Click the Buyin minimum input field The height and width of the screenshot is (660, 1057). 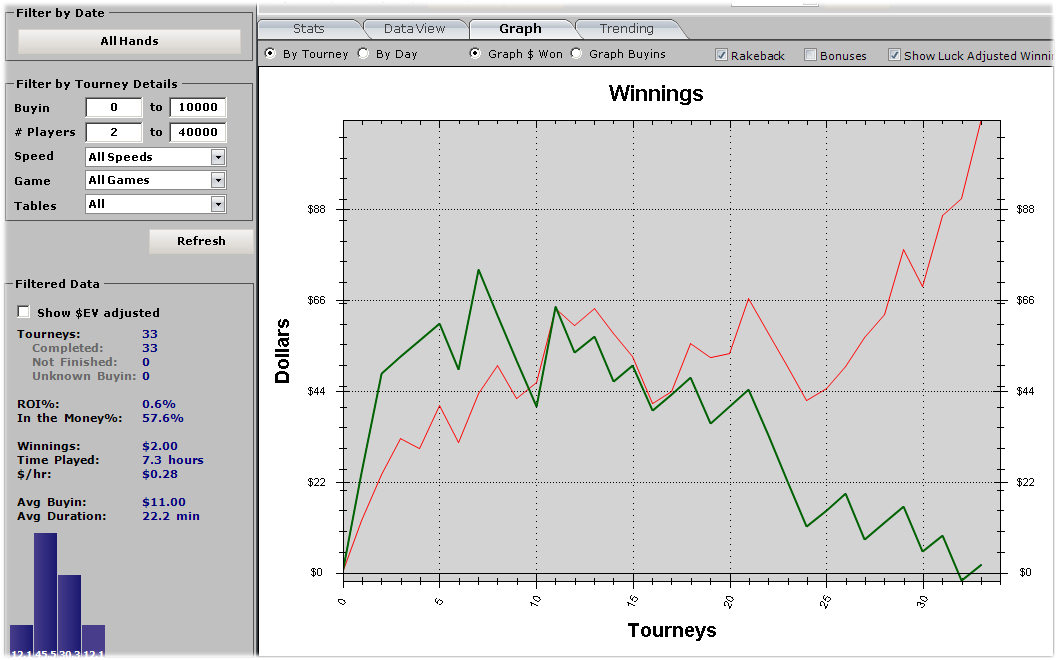[113, 108]
